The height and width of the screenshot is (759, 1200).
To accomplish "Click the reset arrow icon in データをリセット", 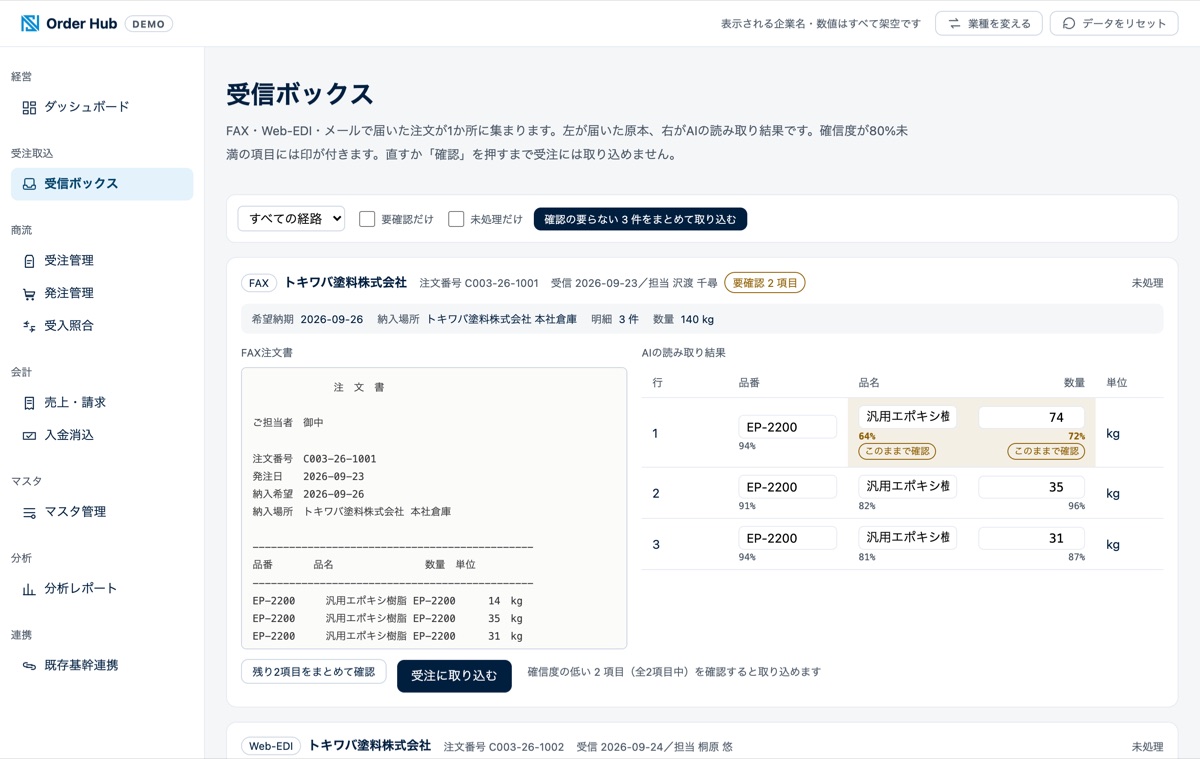I will pos(1069,23).
